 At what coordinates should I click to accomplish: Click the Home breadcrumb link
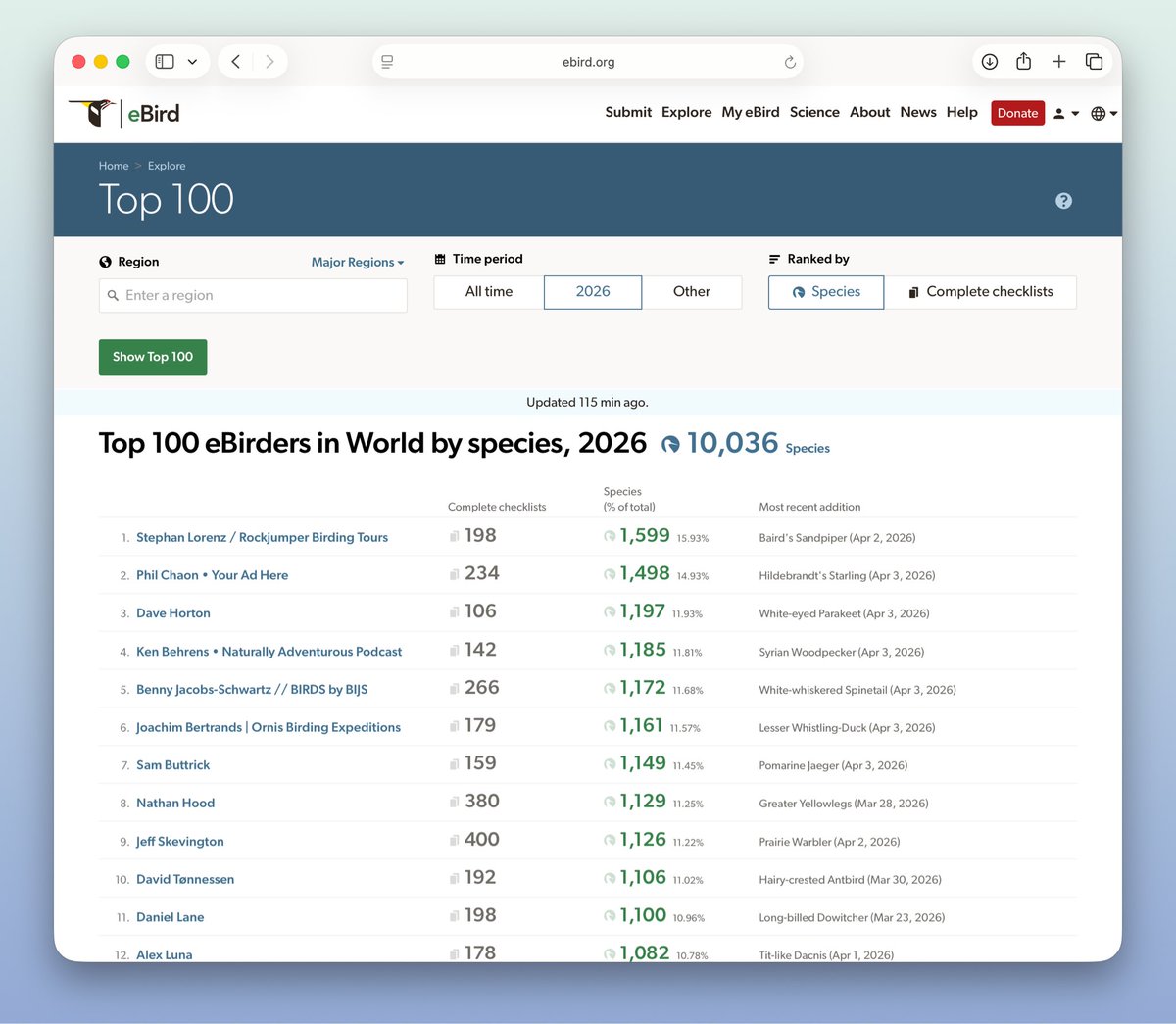tap(114, 166)
